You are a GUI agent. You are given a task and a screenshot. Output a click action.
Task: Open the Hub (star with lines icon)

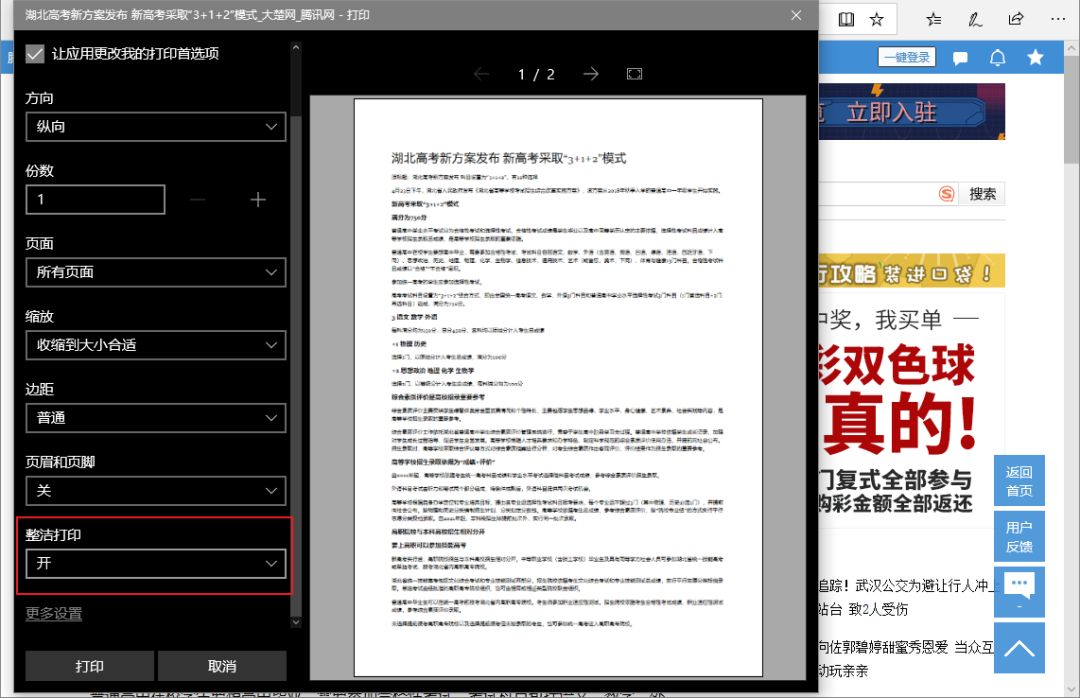point(932,19)
